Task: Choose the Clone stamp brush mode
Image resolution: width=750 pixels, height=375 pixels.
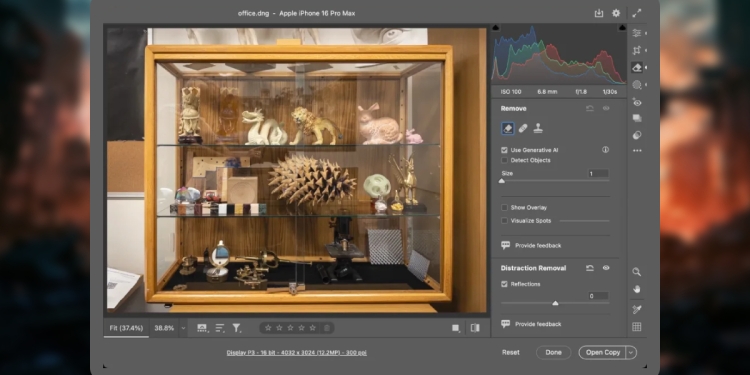Action: (x=538, y=128)
